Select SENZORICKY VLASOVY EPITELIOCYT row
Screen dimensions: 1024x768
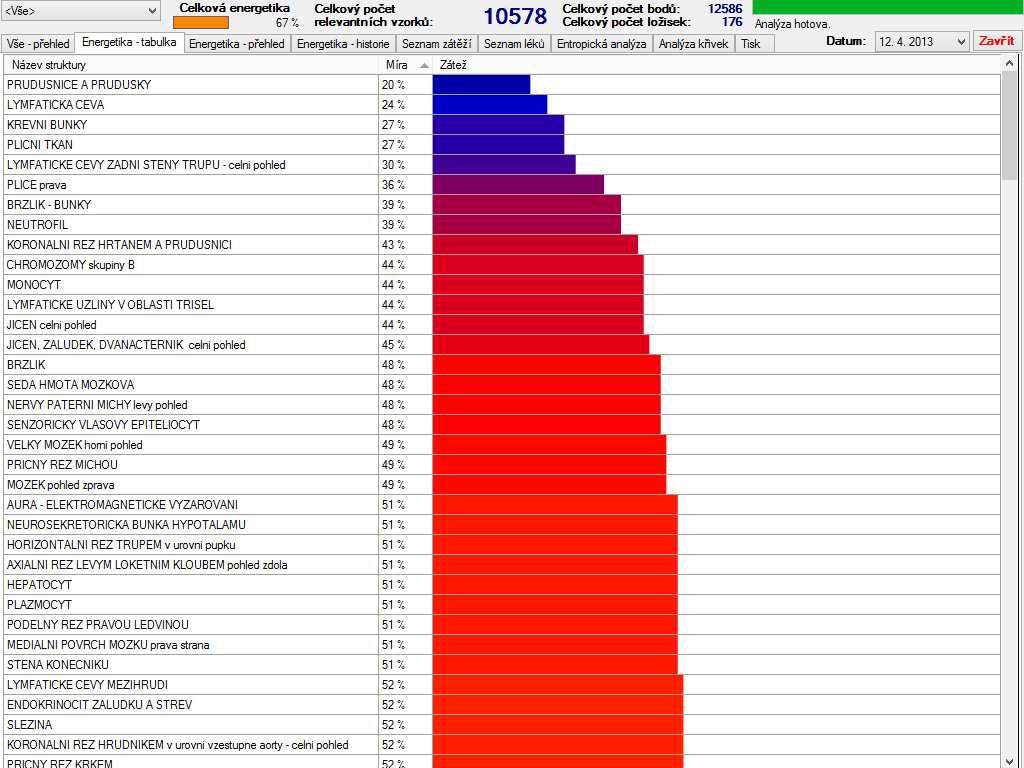click(502, 424)
